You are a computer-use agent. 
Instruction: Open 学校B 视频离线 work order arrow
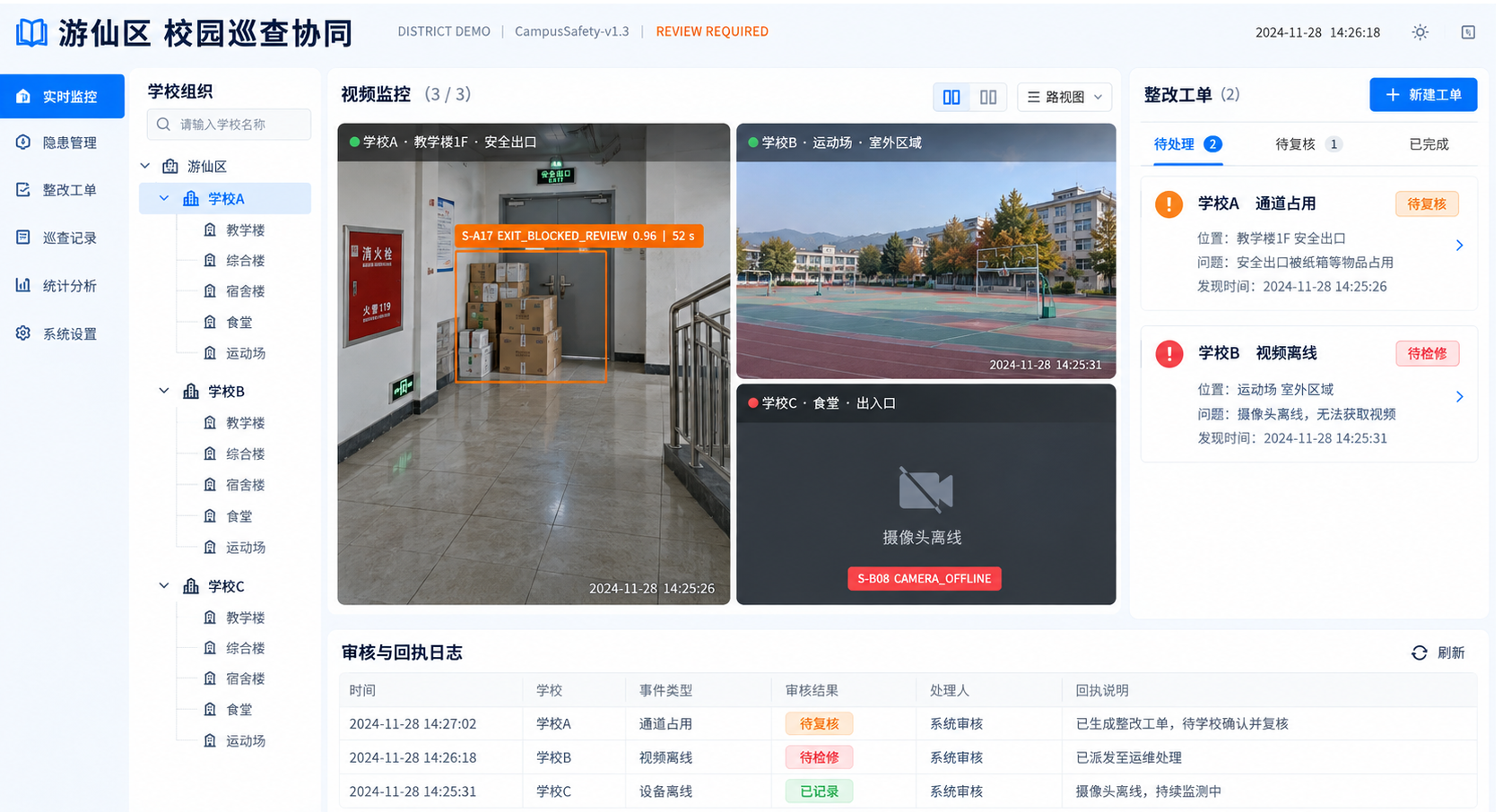[1459, 397]
